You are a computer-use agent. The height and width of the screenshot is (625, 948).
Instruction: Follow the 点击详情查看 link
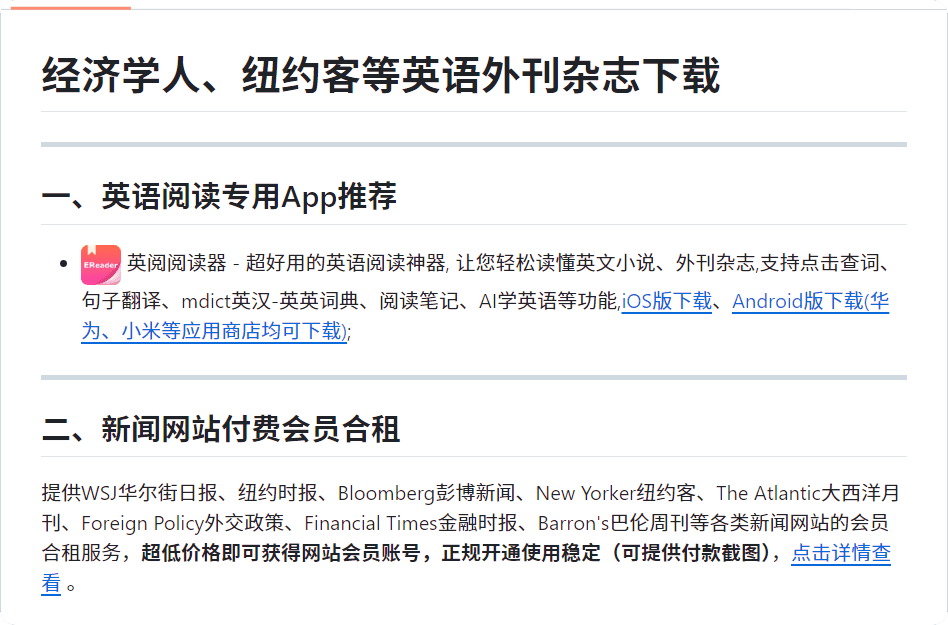coord(840,552)
